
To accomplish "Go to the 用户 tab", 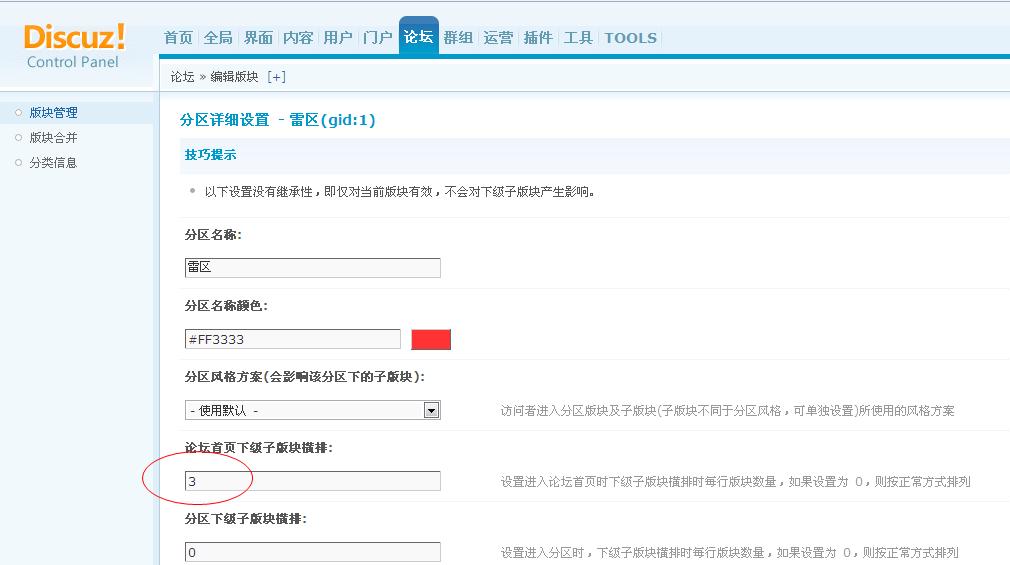I will click(x=338, y=38).
